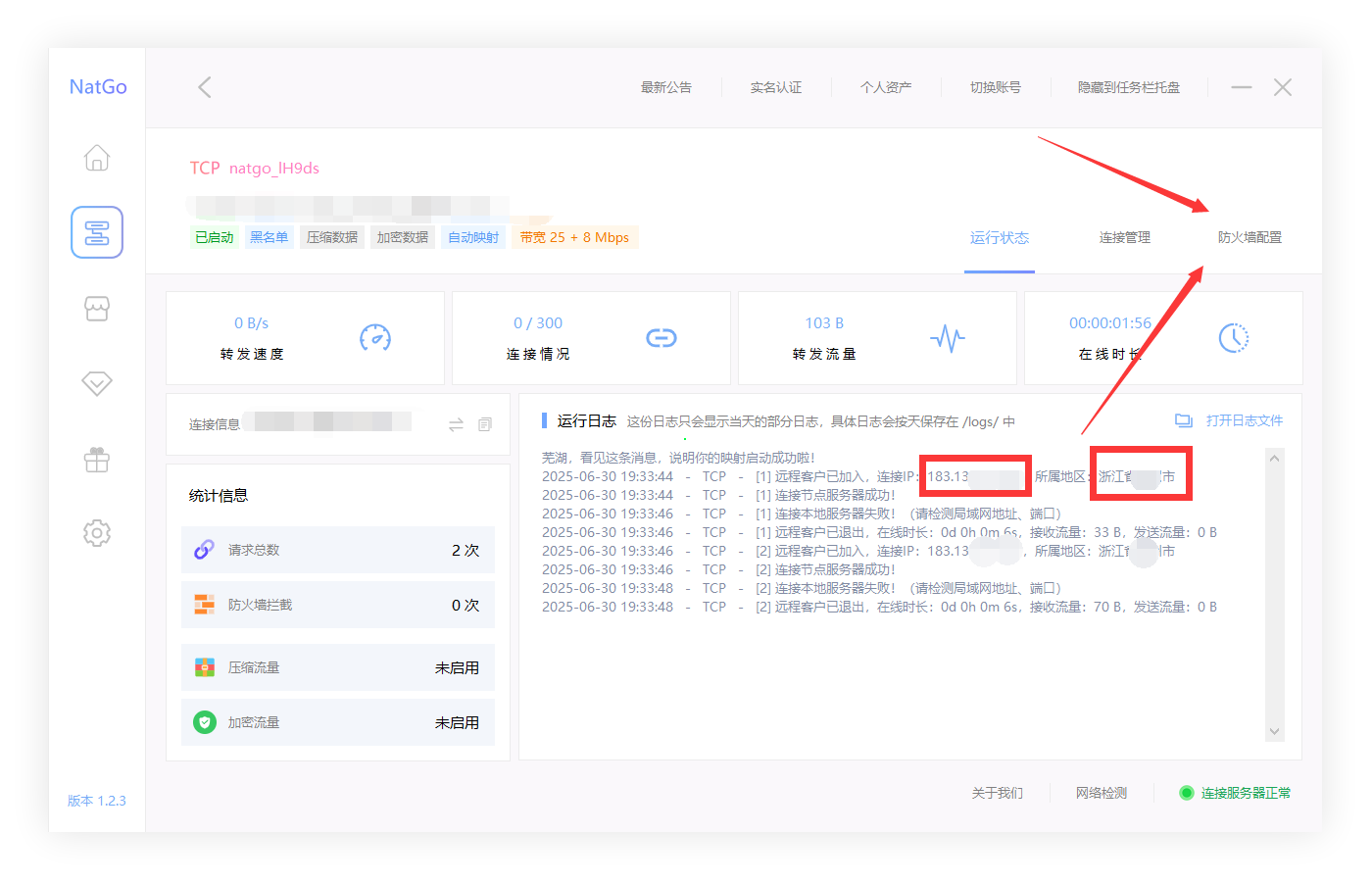The image size is (1372, 882).
Task: Click the 防火墙拦截 statistics row
Action: click(x=338, y=605)
